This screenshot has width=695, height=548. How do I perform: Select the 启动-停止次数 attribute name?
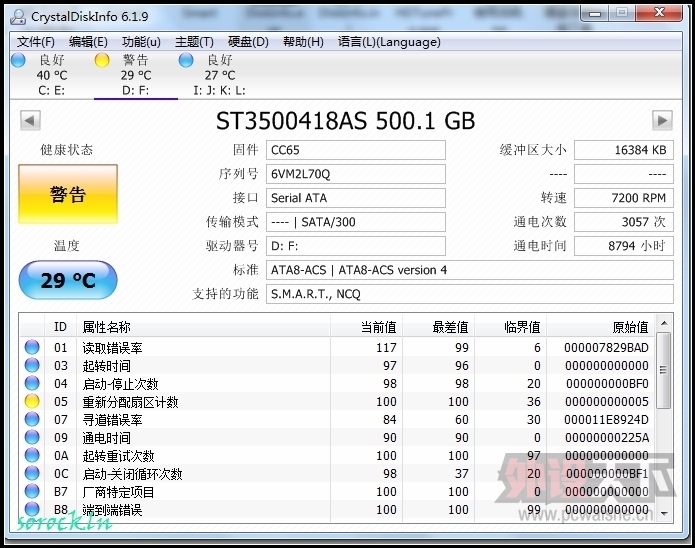coord(120,384)
